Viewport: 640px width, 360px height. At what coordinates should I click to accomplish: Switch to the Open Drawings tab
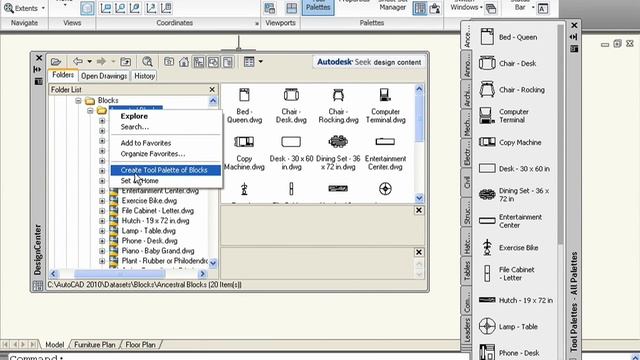[104, 76]
